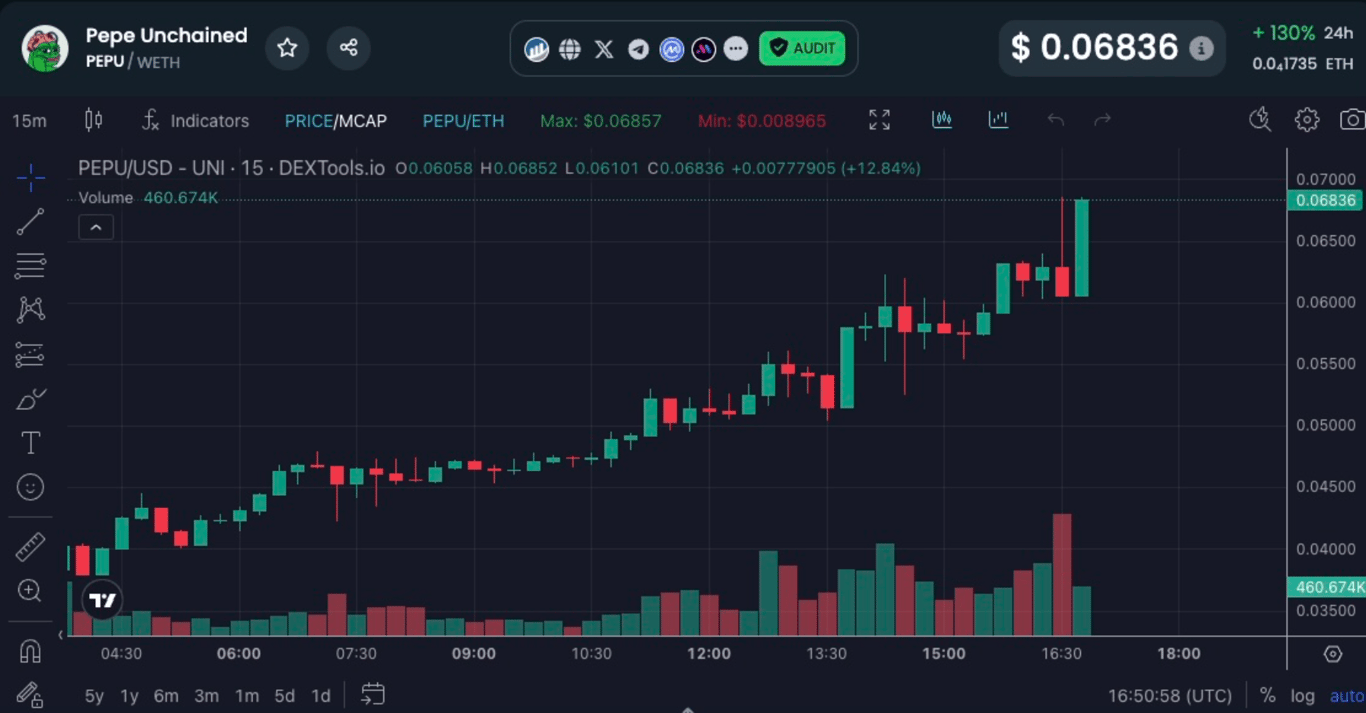This screenshot has height=713, width=1366.
Task: Change chart candle style icon
Action: 93,120
